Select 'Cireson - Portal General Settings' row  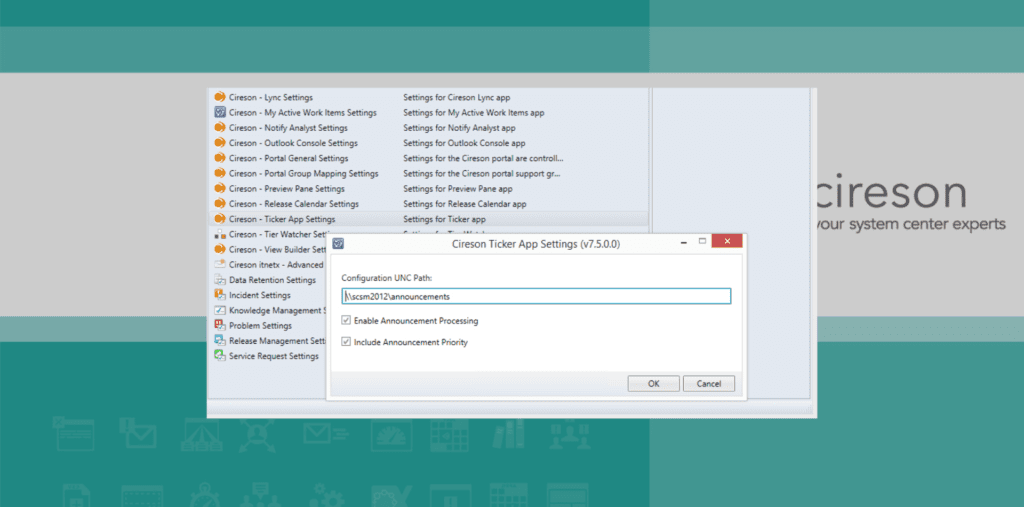[x=428, y=158]
